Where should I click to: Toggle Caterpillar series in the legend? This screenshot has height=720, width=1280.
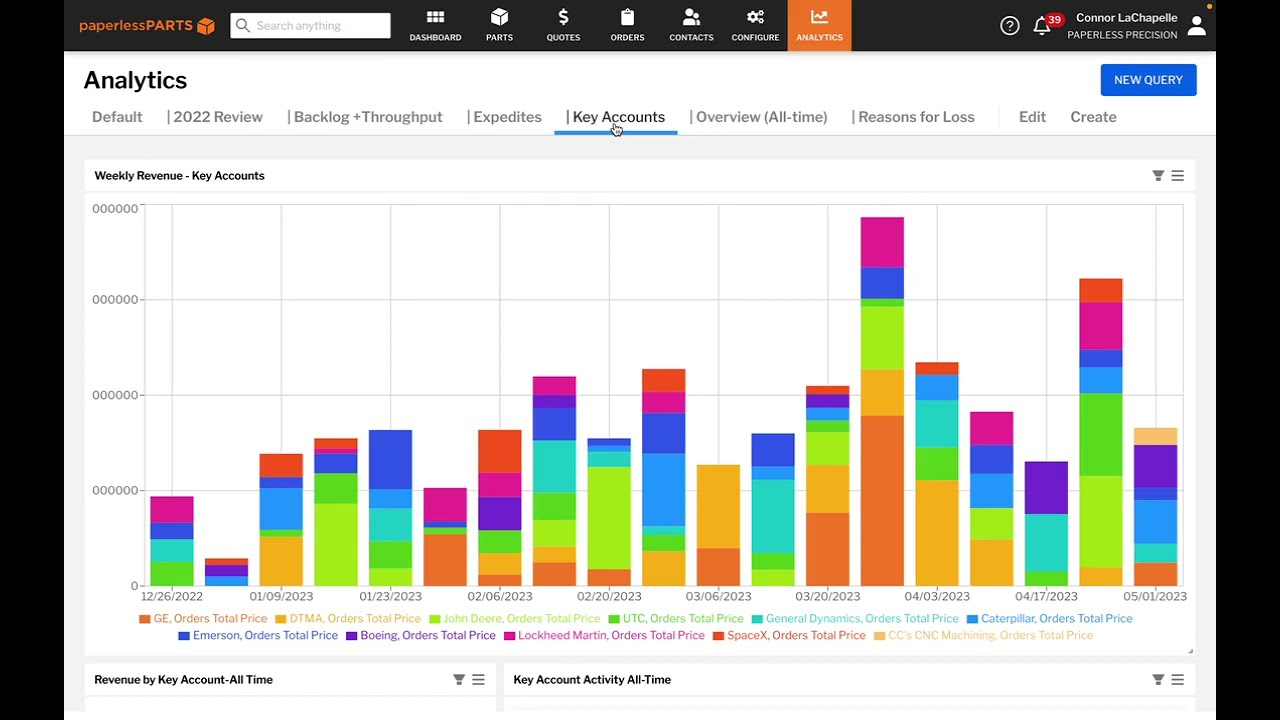(x=1050, y=619)
